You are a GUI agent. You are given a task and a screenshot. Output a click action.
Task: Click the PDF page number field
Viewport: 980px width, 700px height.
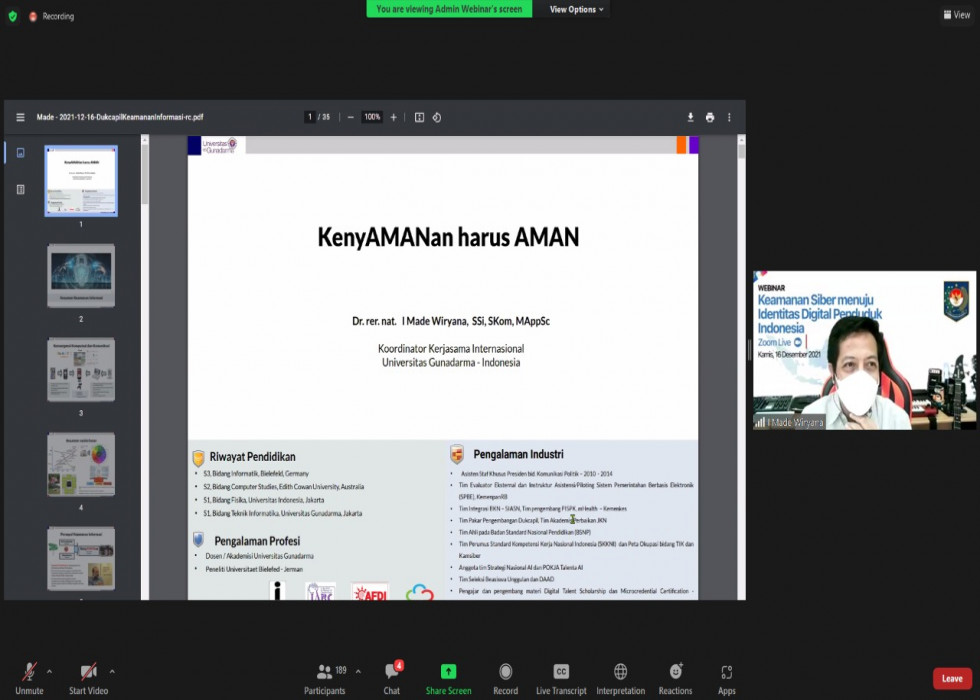[x=310, y=117]
